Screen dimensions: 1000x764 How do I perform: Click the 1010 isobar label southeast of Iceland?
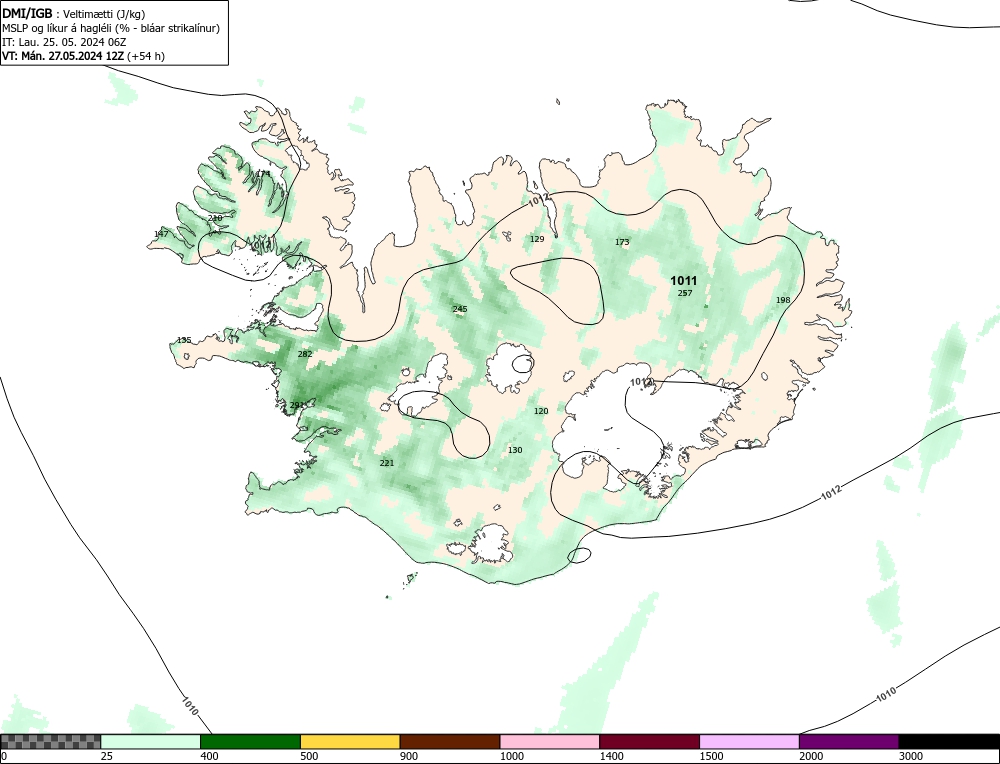click(886, 694)
